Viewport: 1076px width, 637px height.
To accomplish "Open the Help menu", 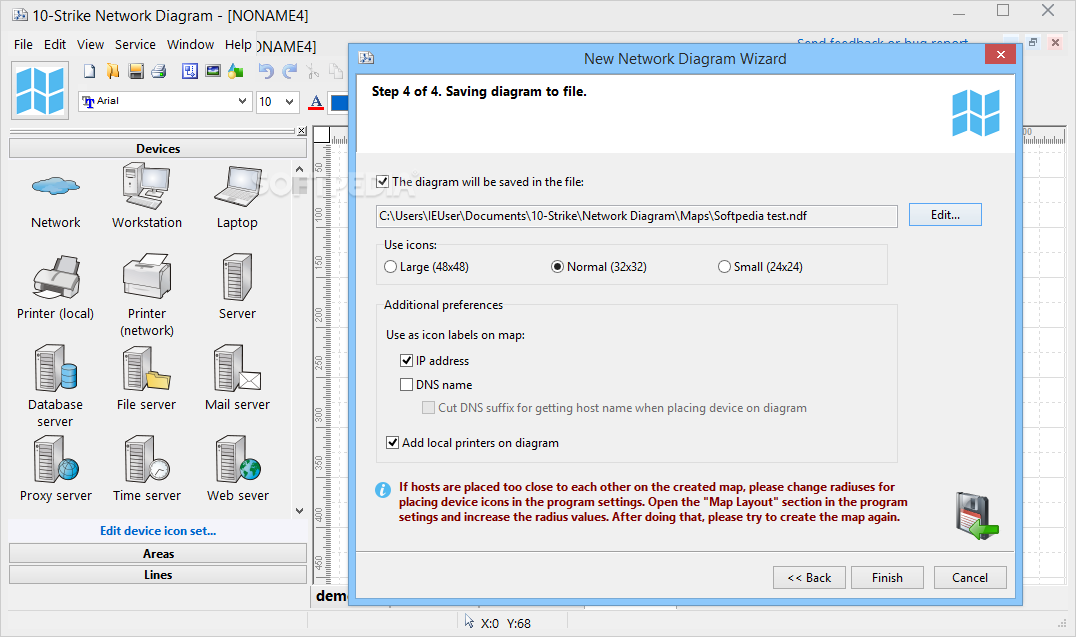I will click(x=238, y=45).
